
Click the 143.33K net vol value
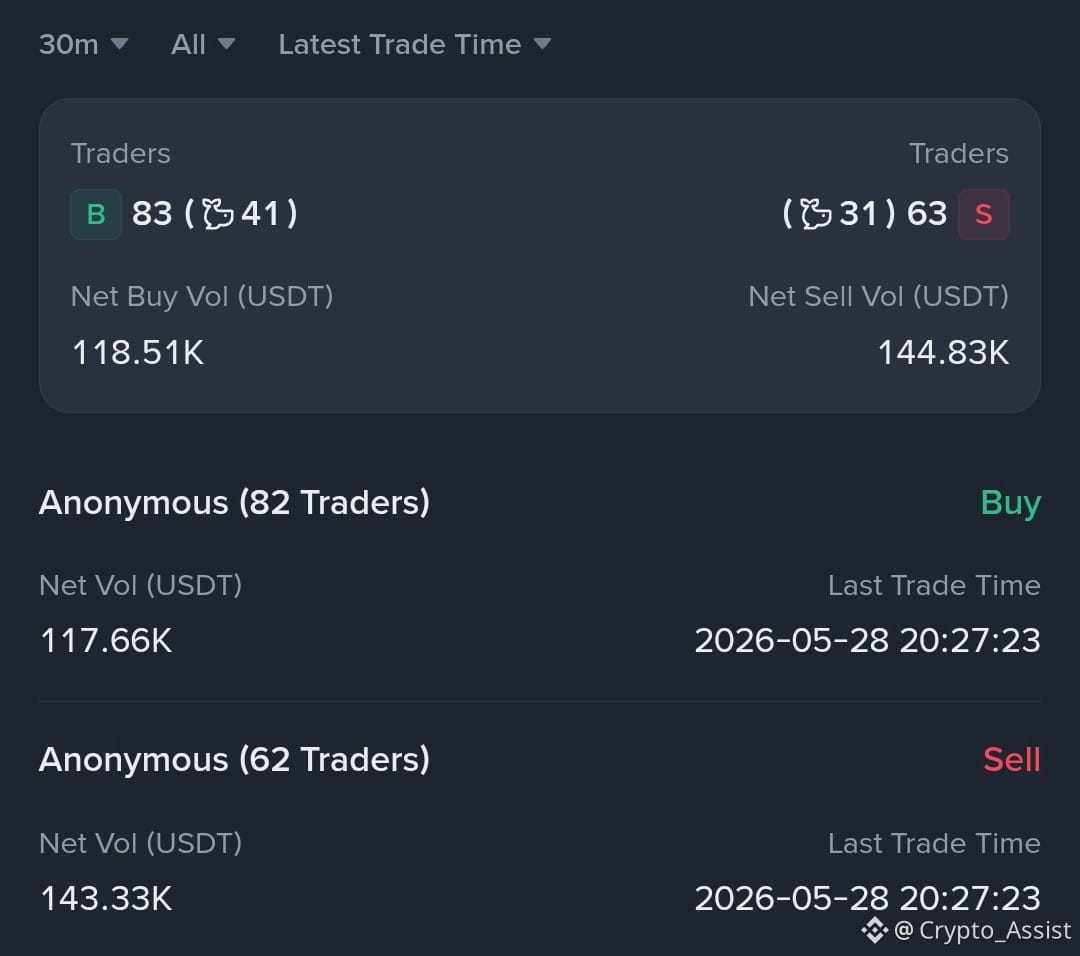[x=106, y=899]
